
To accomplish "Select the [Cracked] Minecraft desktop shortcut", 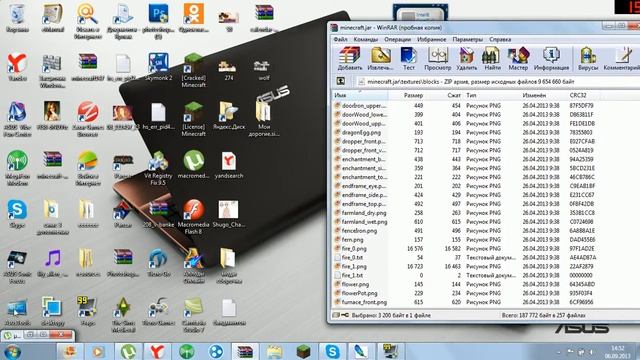I will (193, 70).
